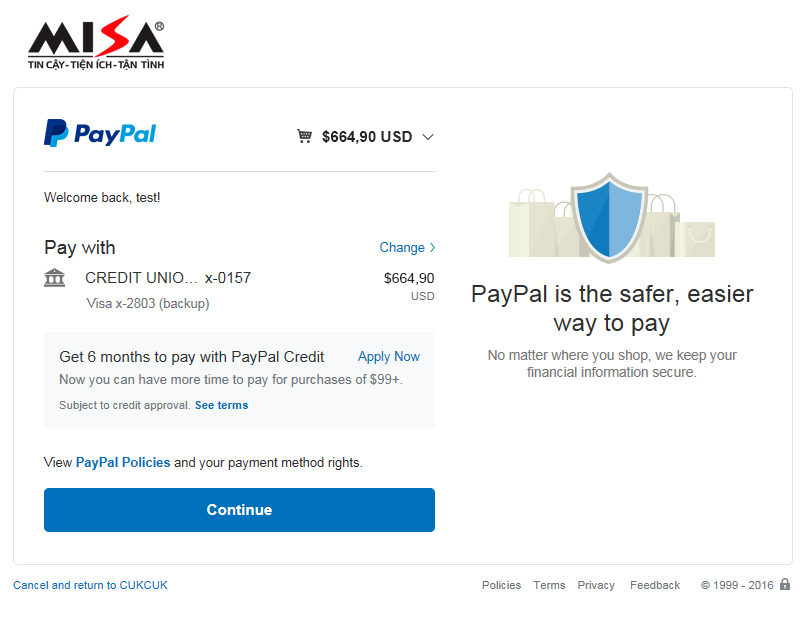Expand the order total dropdown arrow
This screenshot has width=808, height=641.
point(428,137)
